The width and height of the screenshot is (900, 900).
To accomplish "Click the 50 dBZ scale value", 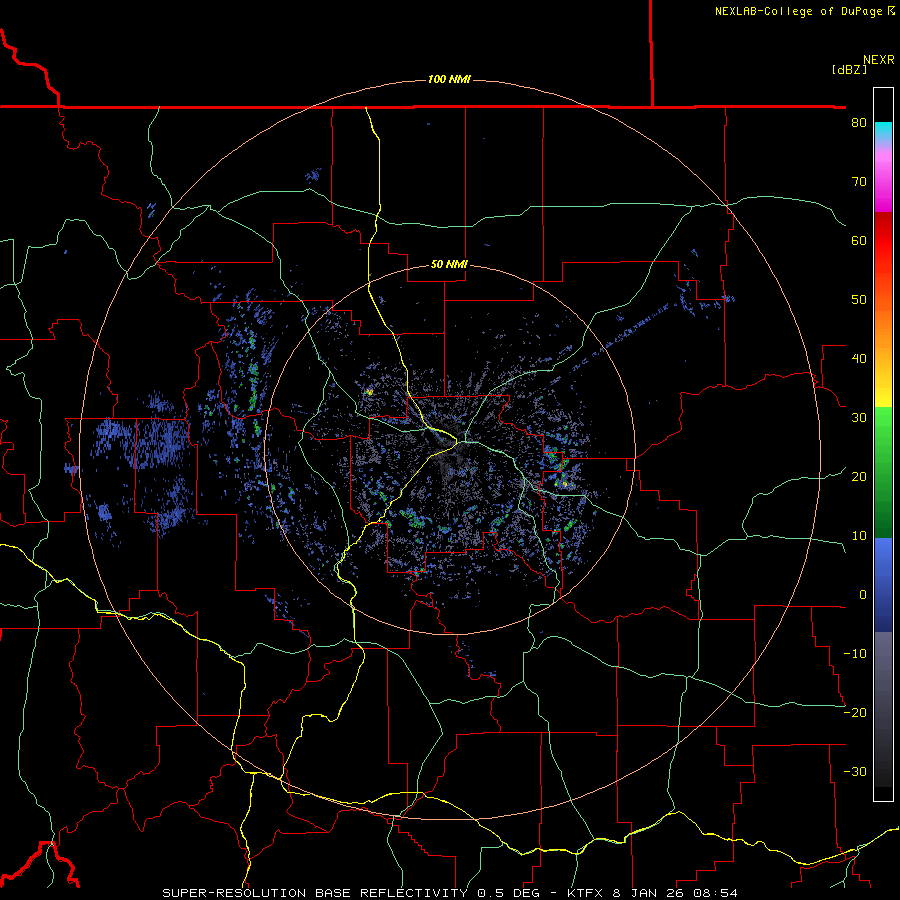I will point(859,300).
